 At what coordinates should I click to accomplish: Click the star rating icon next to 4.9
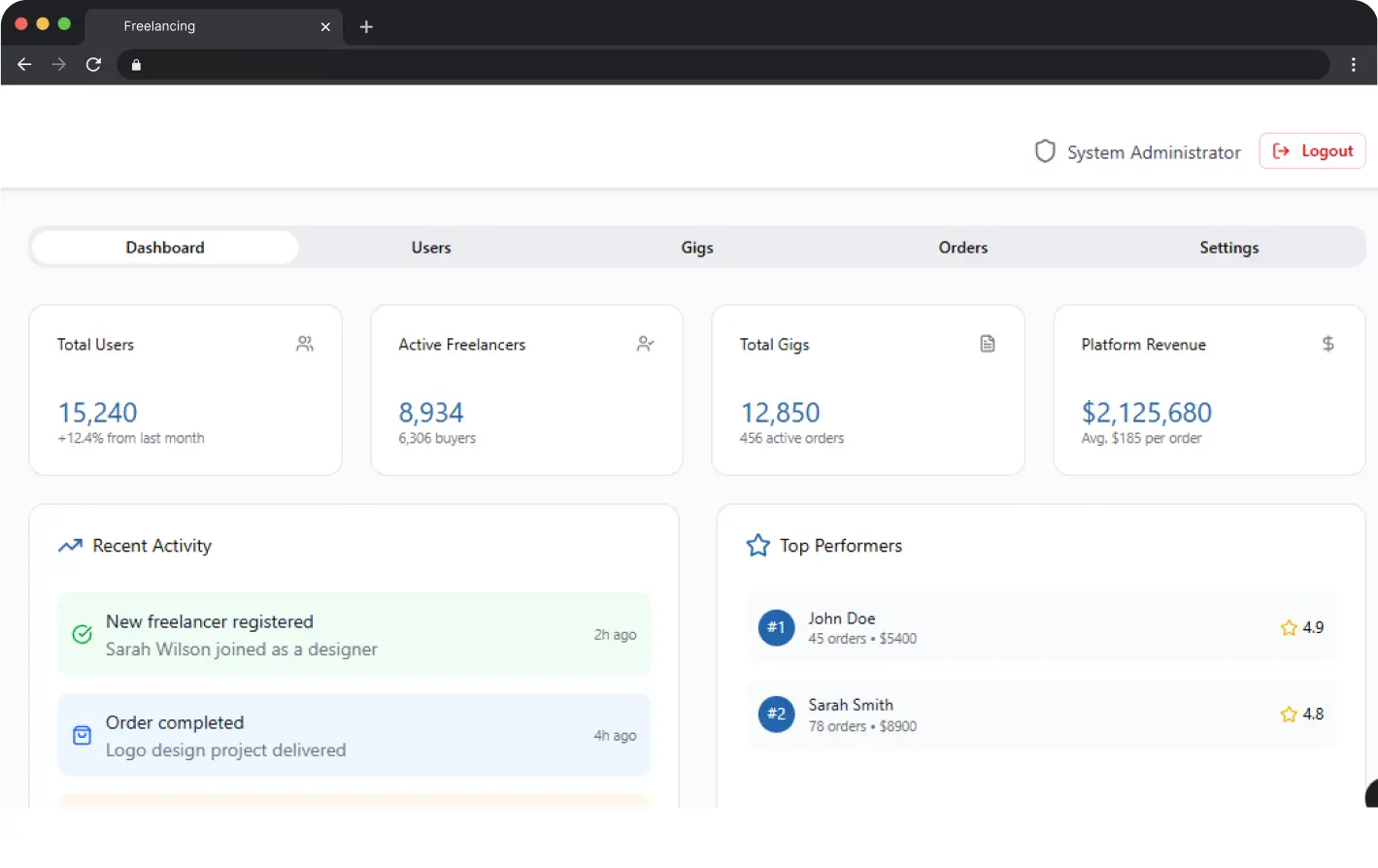tap(1289, 628)
